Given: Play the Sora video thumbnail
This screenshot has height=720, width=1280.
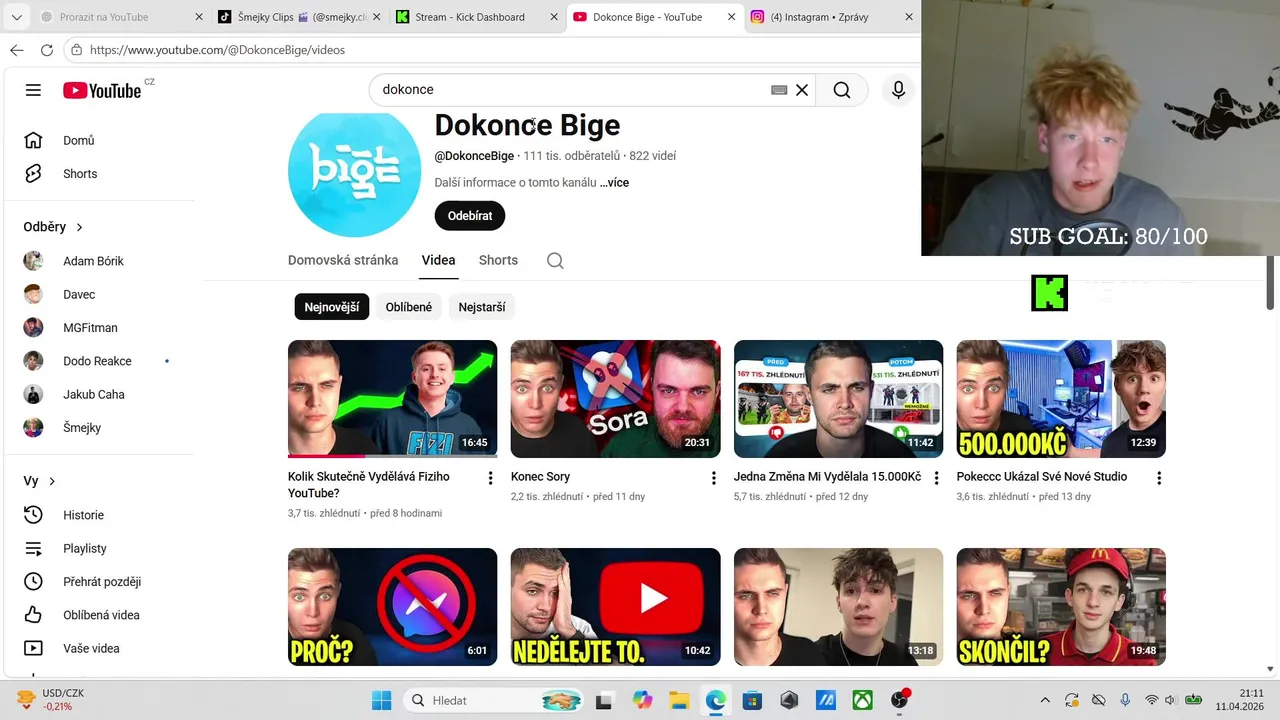Looking at the screenshot, I should pos(615,399).
